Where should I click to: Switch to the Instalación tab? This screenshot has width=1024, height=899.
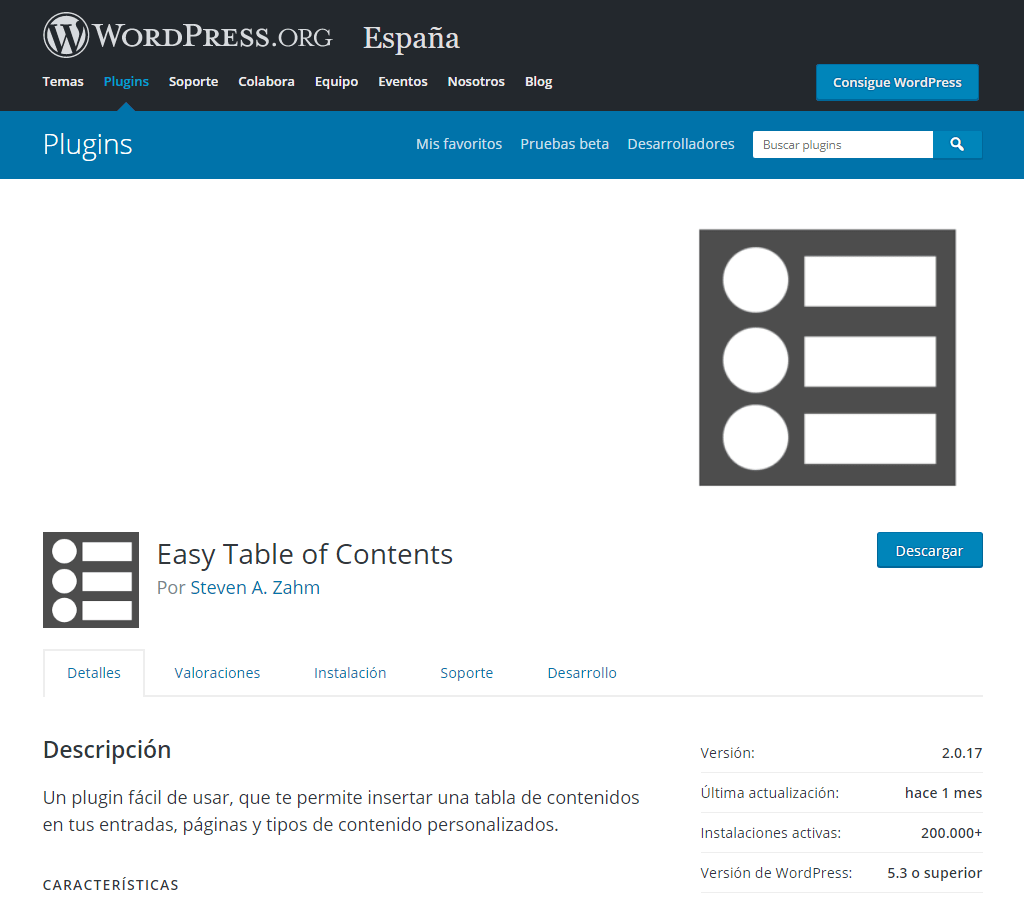click(x=350, y=673)
